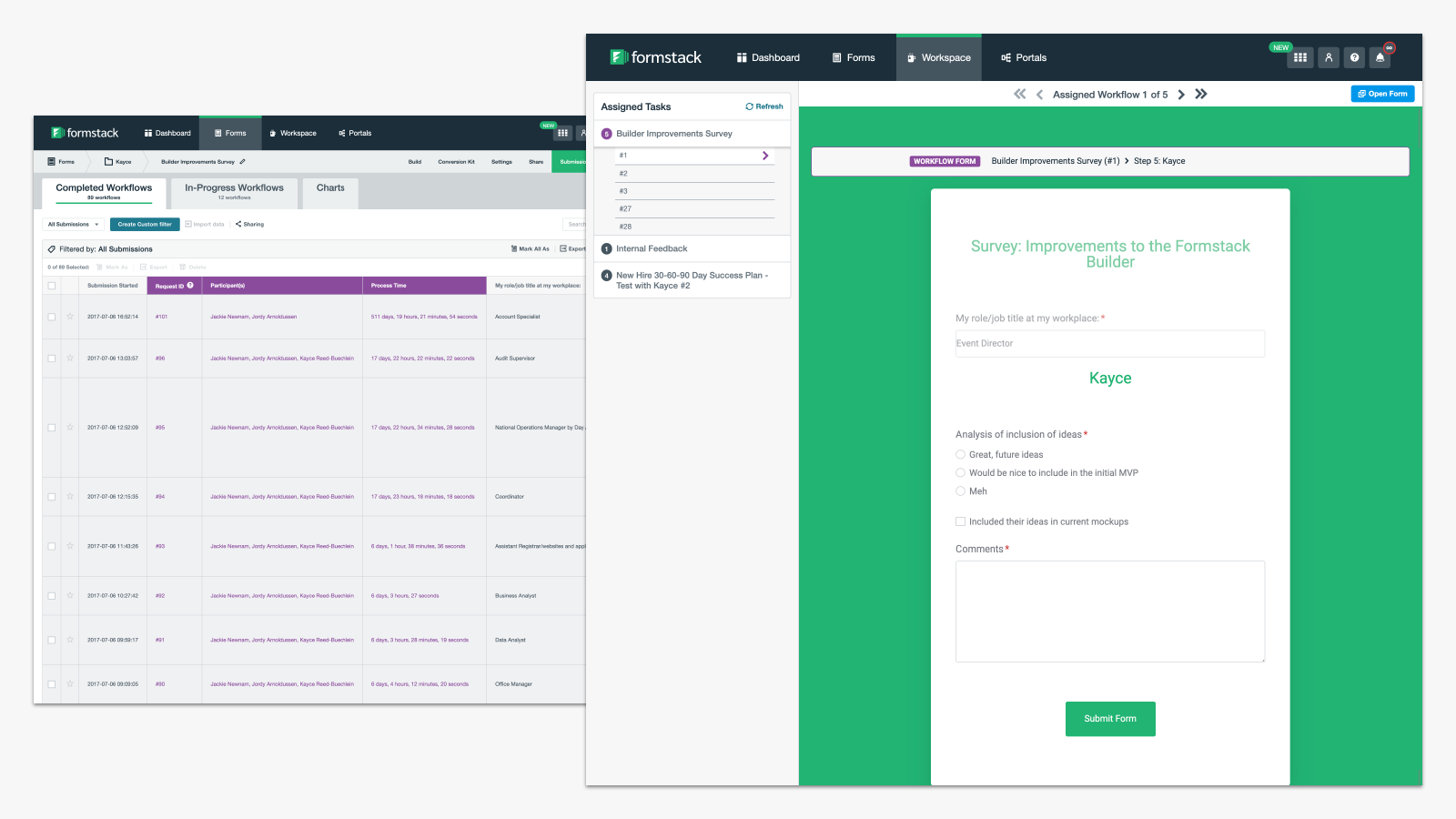
Task: Click the Kayce folder breadcrumb
Action: point(118,162)
